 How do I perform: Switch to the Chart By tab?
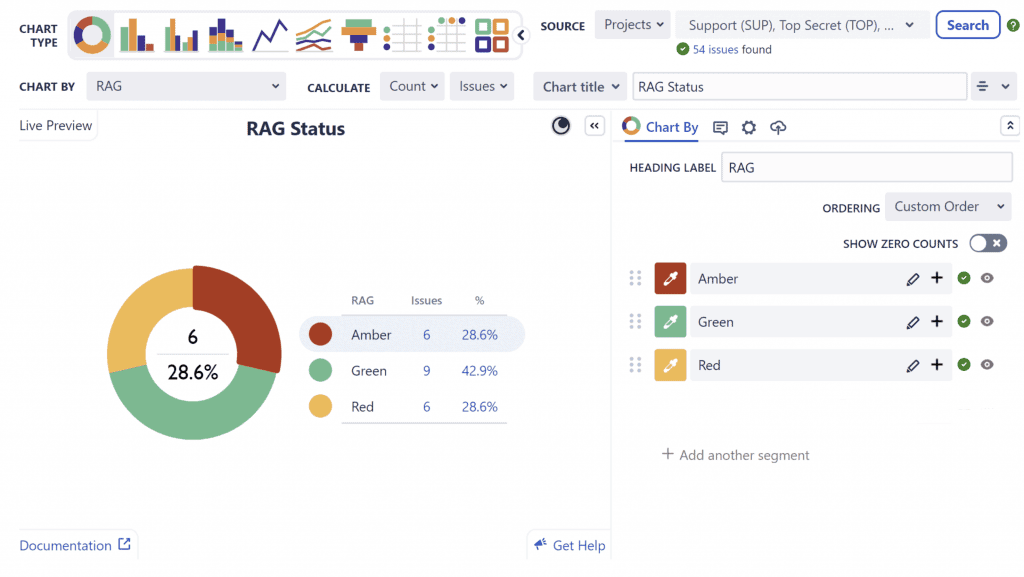click(x=661, y=127)
